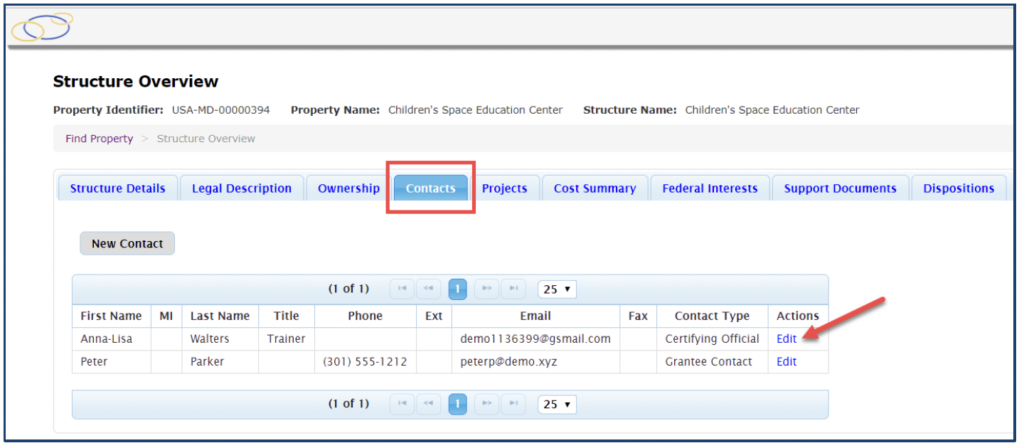Screen dimensions: 1024x448
Task: Follow the Find Property breadcrumb link
Action: click(99, 139)
